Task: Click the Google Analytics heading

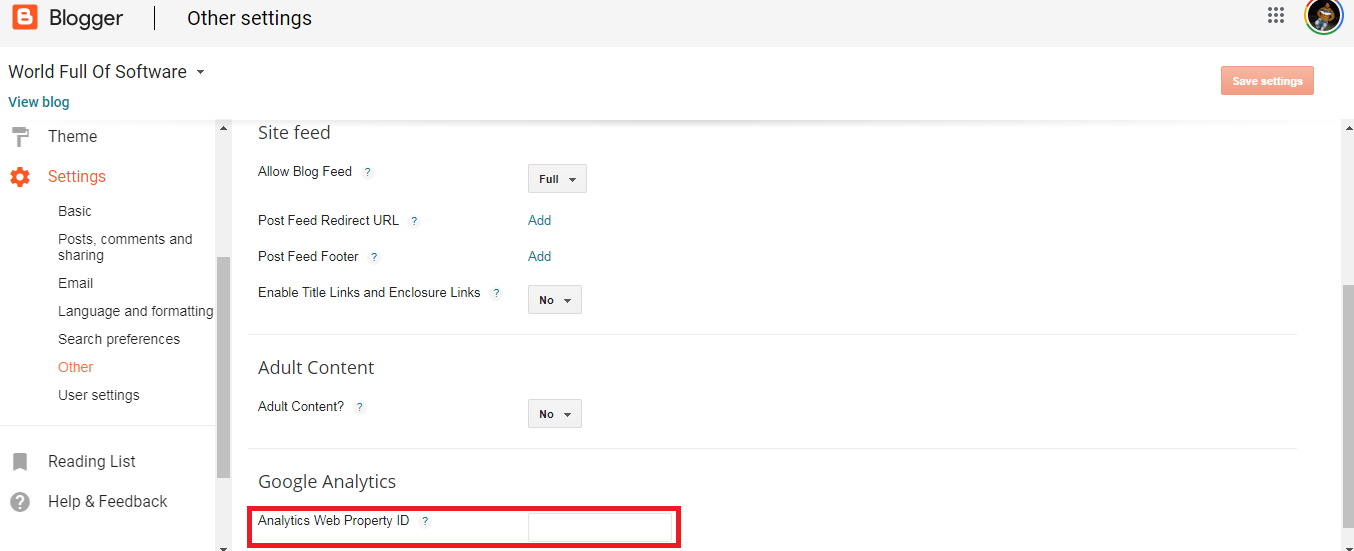Action: (x=327, y=481)
